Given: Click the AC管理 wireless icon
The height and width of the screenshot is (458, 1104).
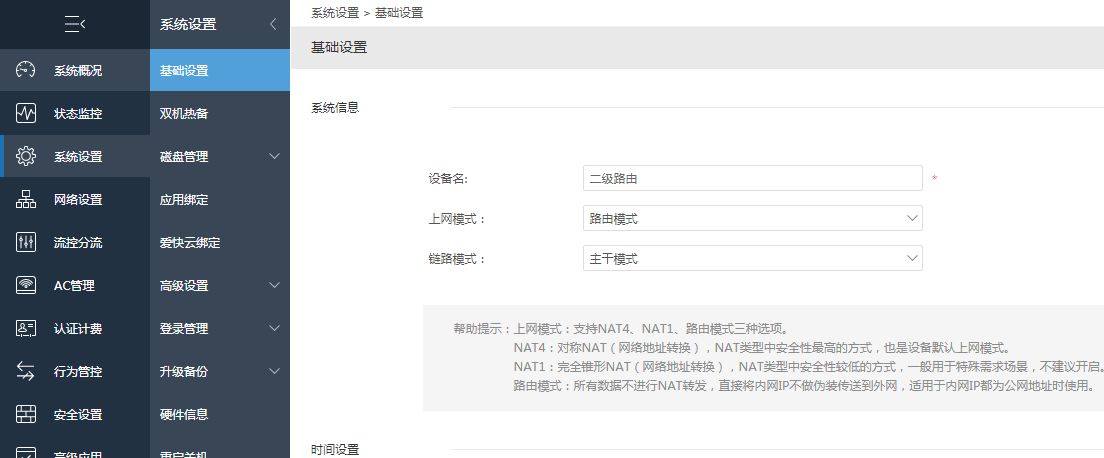Looking at the screenshot, I should coord(27,285).
